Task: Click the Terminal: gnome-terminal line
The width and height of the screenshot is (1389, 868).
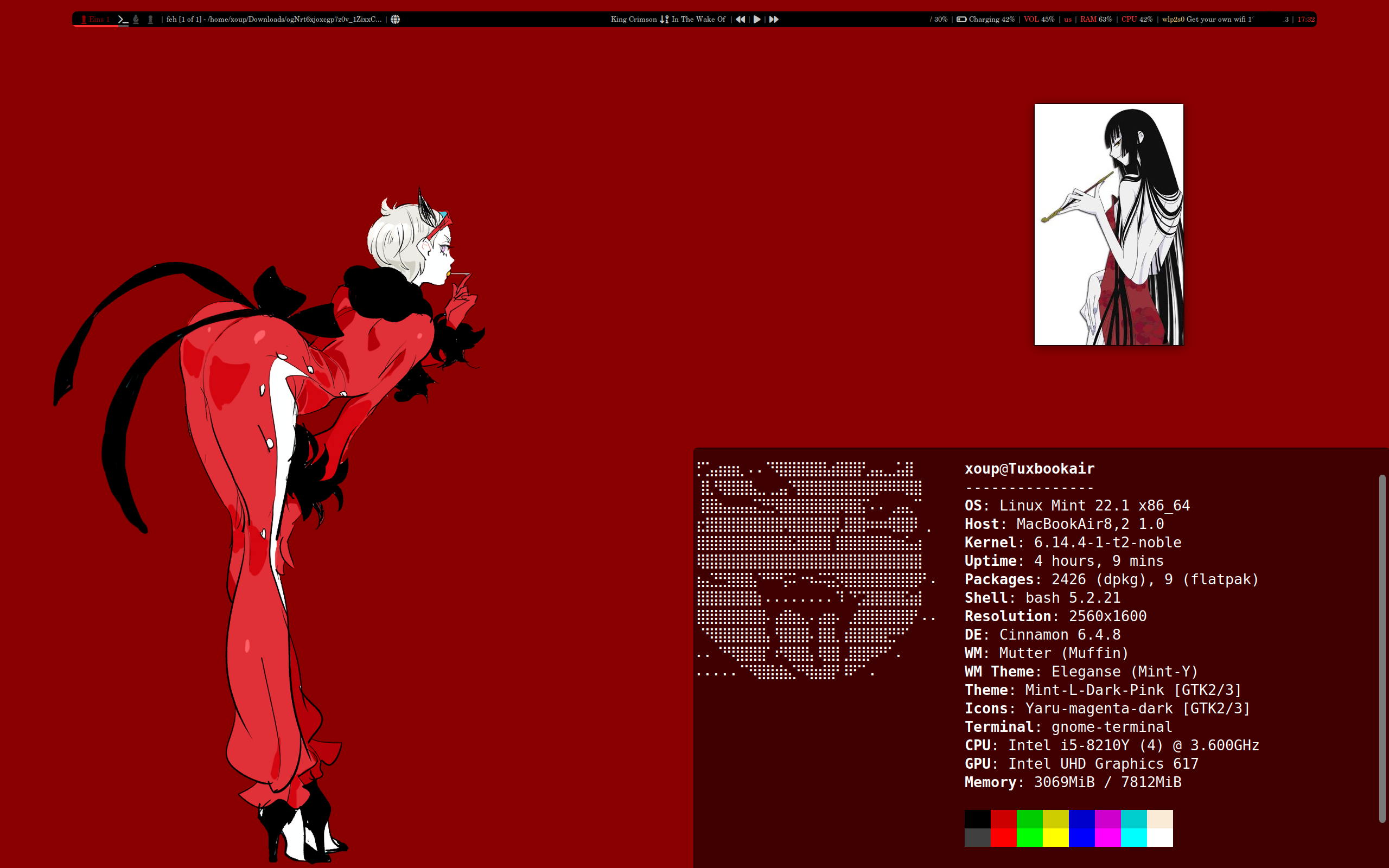Action: click(1068, 726)
